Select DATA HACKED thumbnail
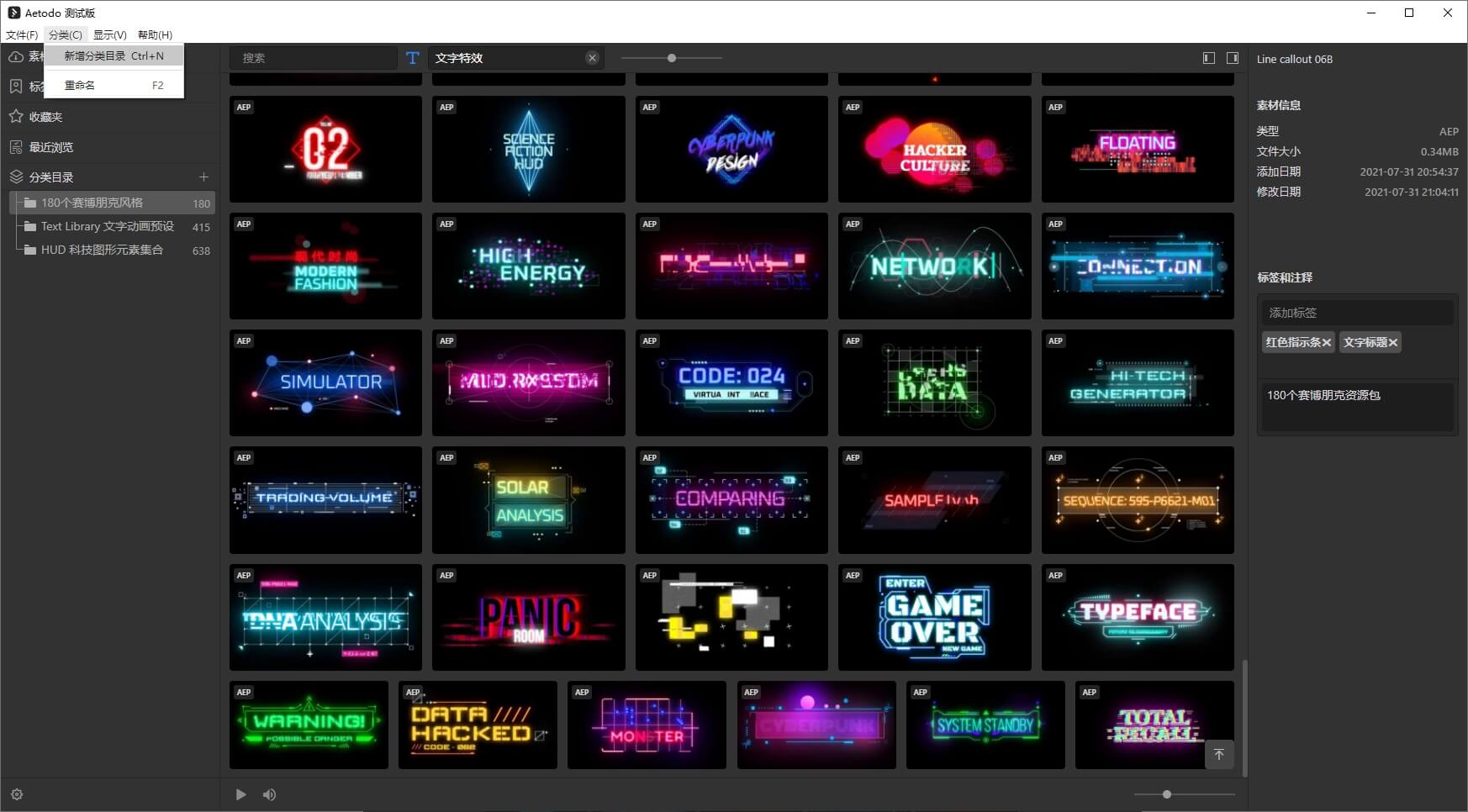Screen dimensions: 1468x812 478,725
